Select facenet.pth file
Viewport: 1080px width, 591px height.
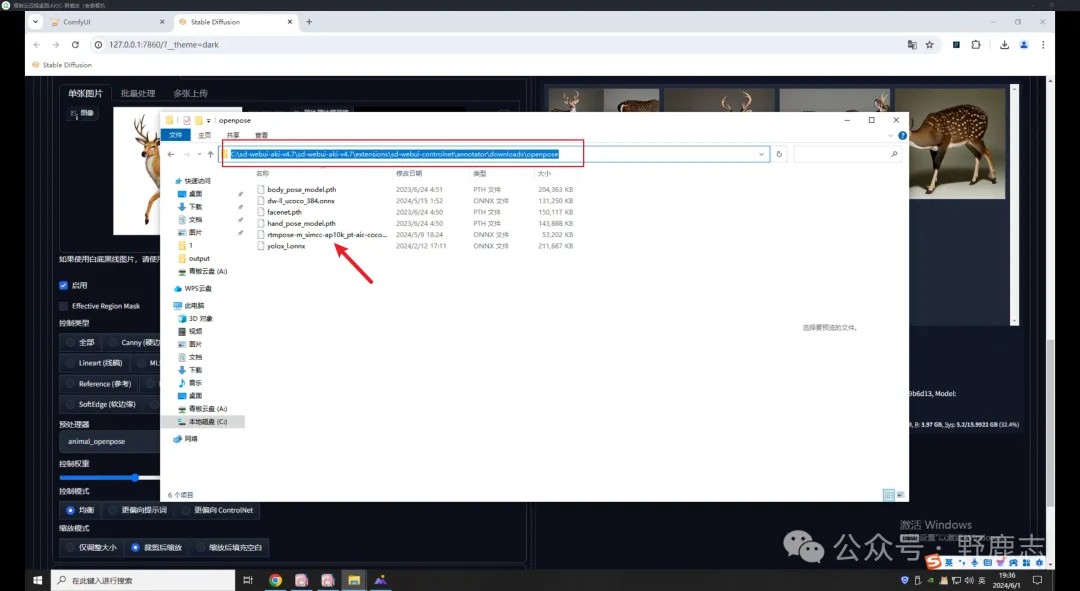click(x=284, y=212)
